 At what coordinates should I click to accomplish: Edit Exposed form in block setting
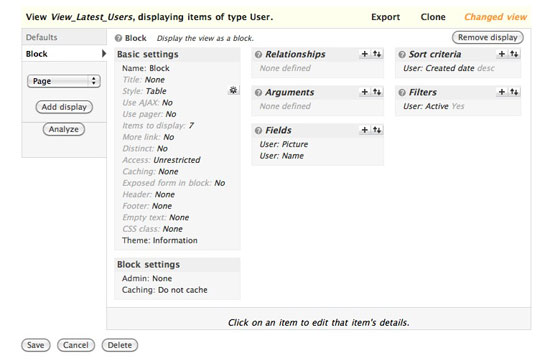(x=174, y=183)
